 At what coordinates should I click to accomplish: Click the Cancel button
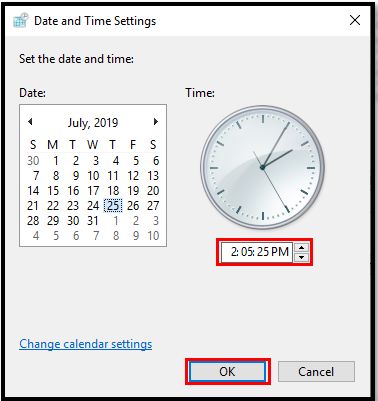coord(316,372)
